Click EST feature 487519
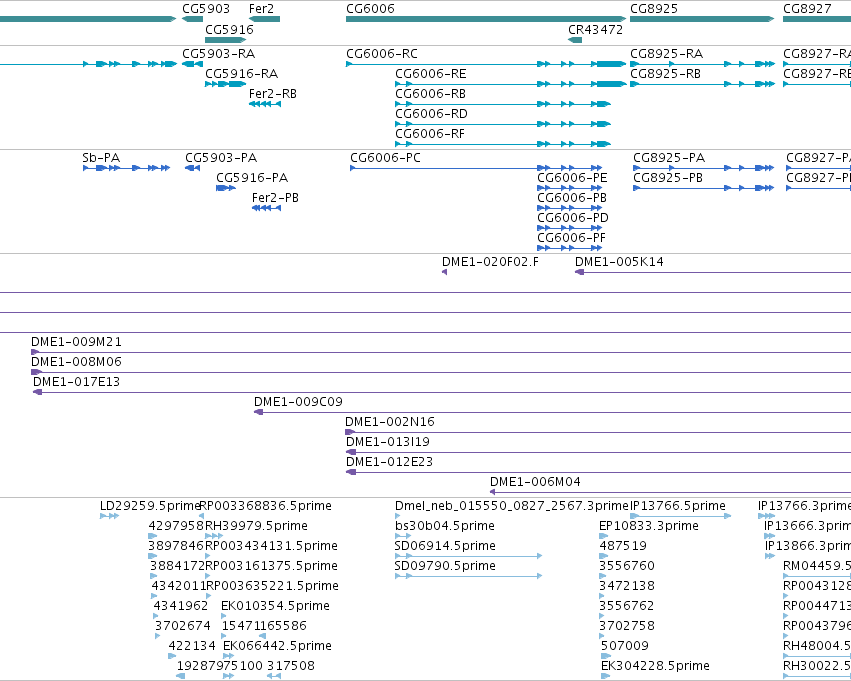This screenshot has width=851, height=681. point(604,557)
